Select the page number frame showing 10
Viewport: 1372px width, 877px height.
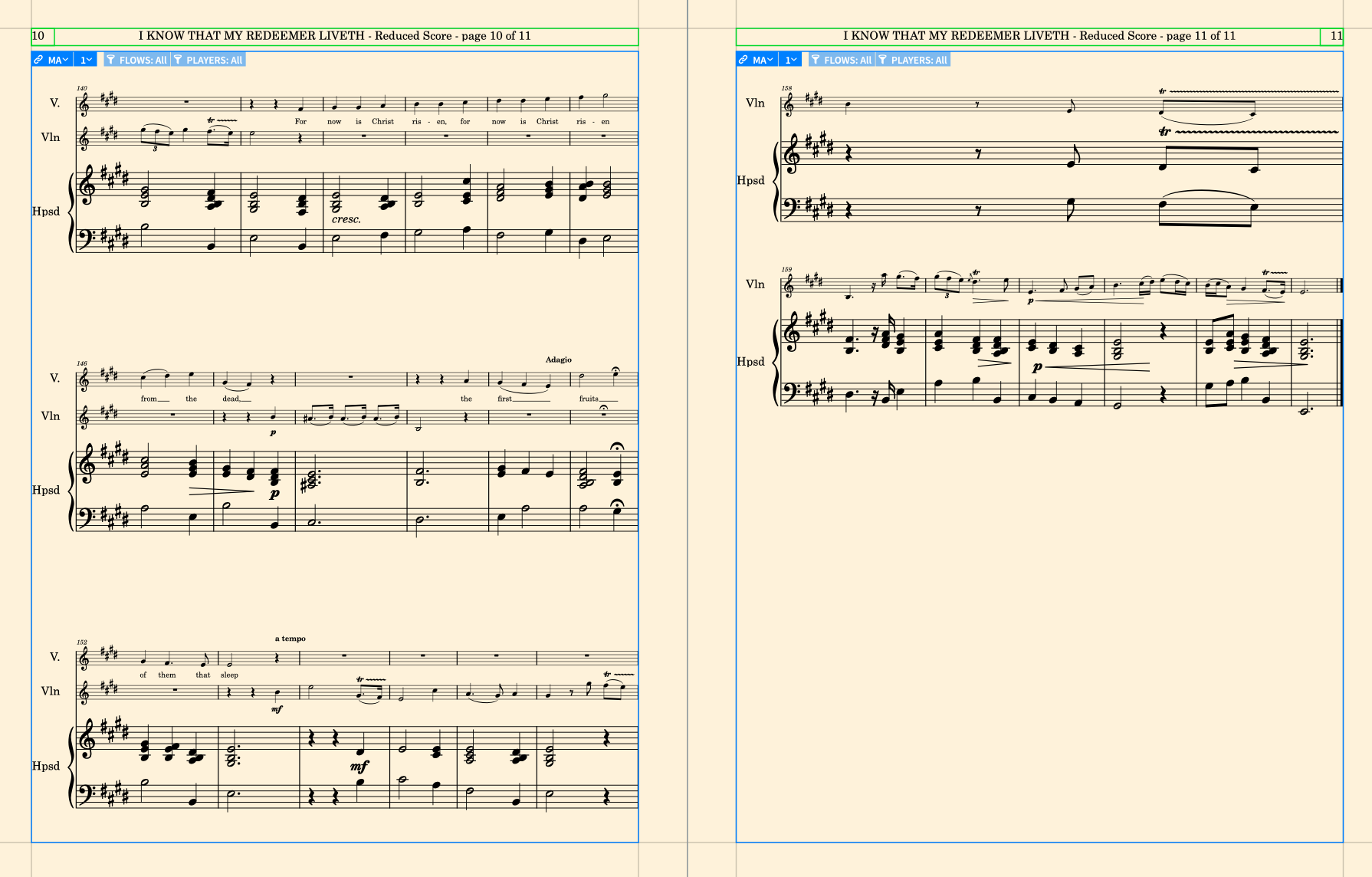43,36
